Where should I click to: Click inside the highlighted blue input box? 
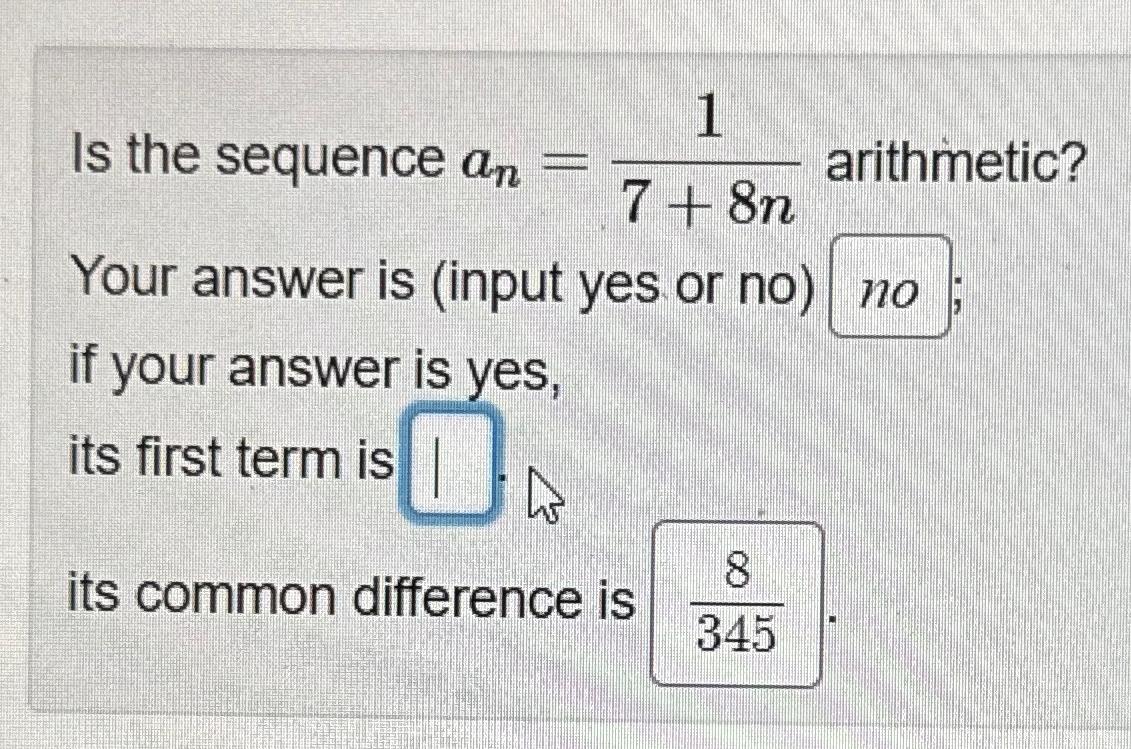448,463
